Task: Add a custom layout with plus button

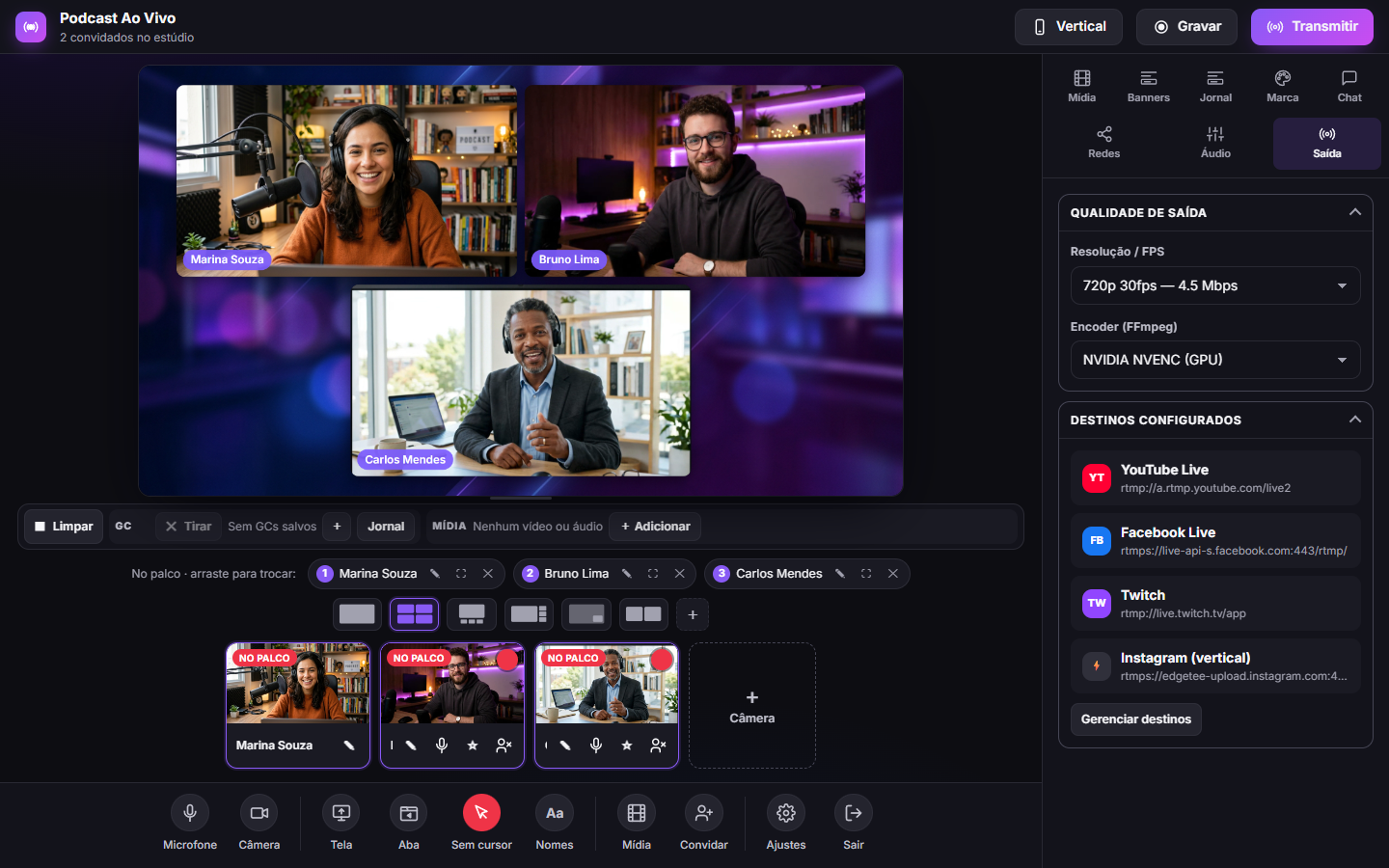Action: click(693, 614)
